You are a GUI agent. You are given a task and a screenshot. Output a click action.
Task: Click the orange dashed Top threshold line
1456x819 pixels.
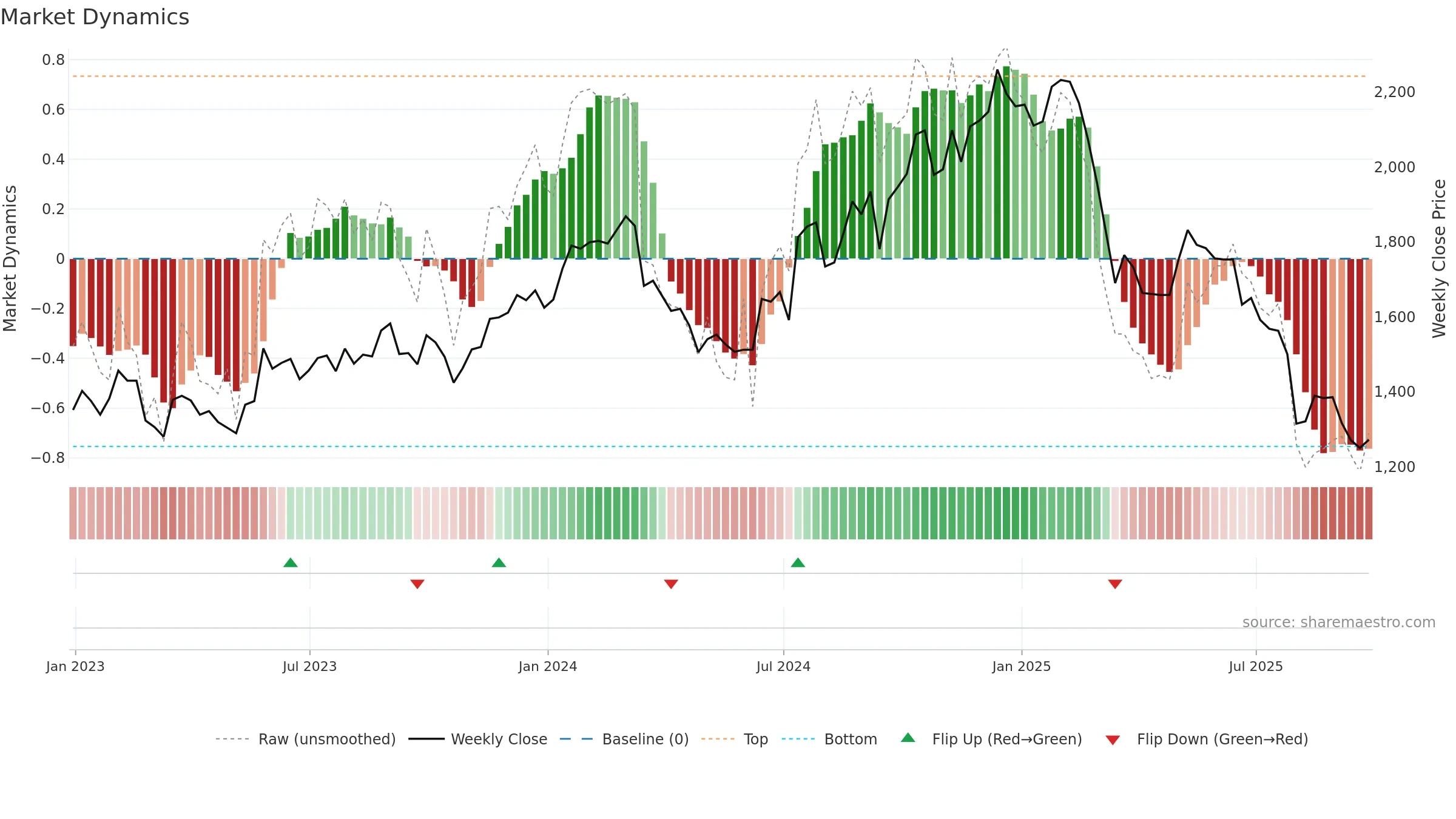pyautogui.click(x=720, y=76)
